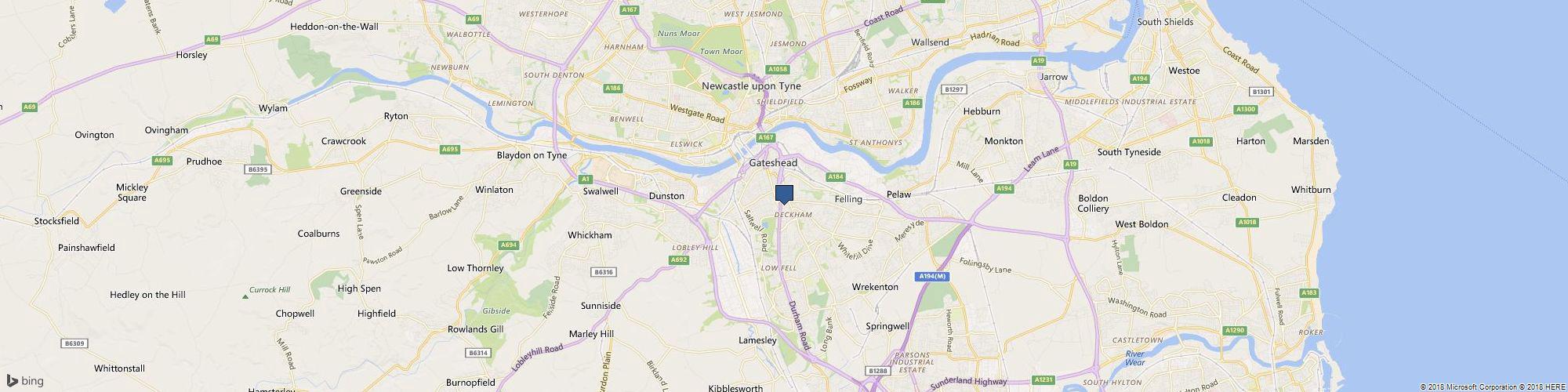Click the Bing logo
The width and height of the screenshot is (1568, 392).
[x=25, y=381]
